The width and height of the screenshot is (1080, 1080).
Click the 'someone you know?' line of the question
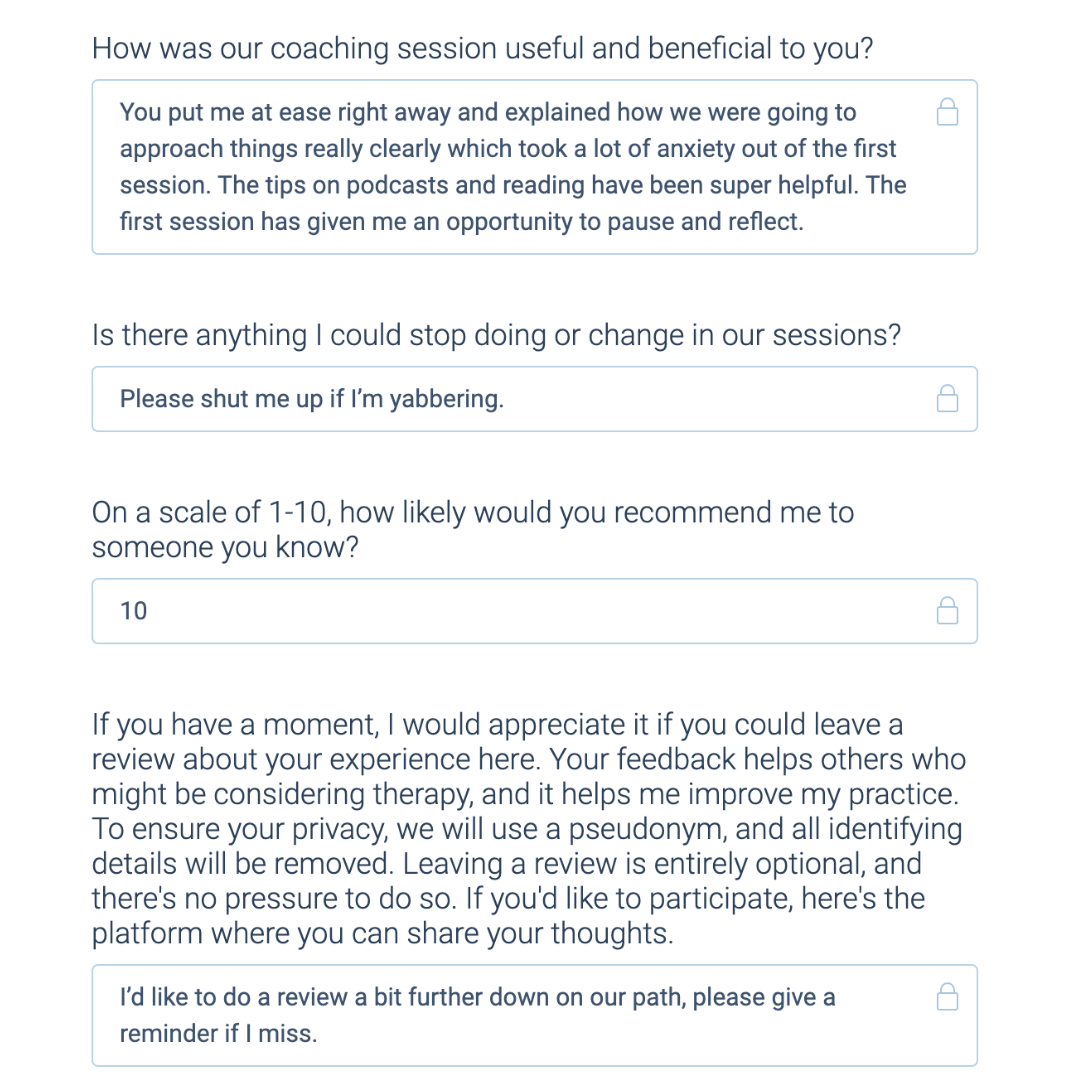pyautogui.click(x=225, y=548)
